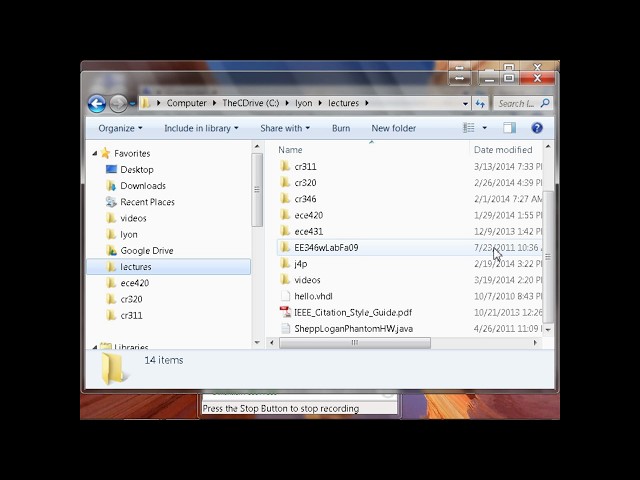Click the navigation pane scroll down arrow
Image resolution: width=640 pixels, height=480 pixels.
coord(257,342)
